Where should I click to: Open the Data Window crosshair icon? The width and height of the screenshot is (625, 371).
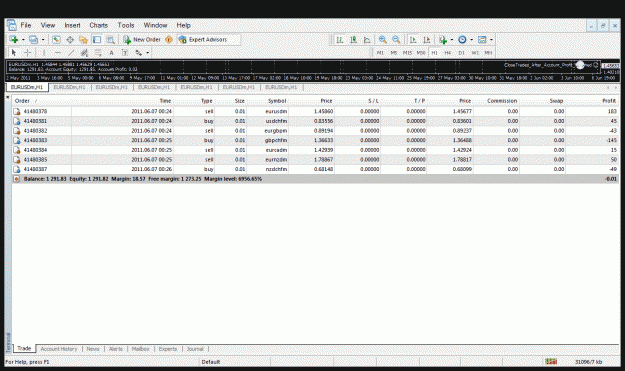point(70,39)
